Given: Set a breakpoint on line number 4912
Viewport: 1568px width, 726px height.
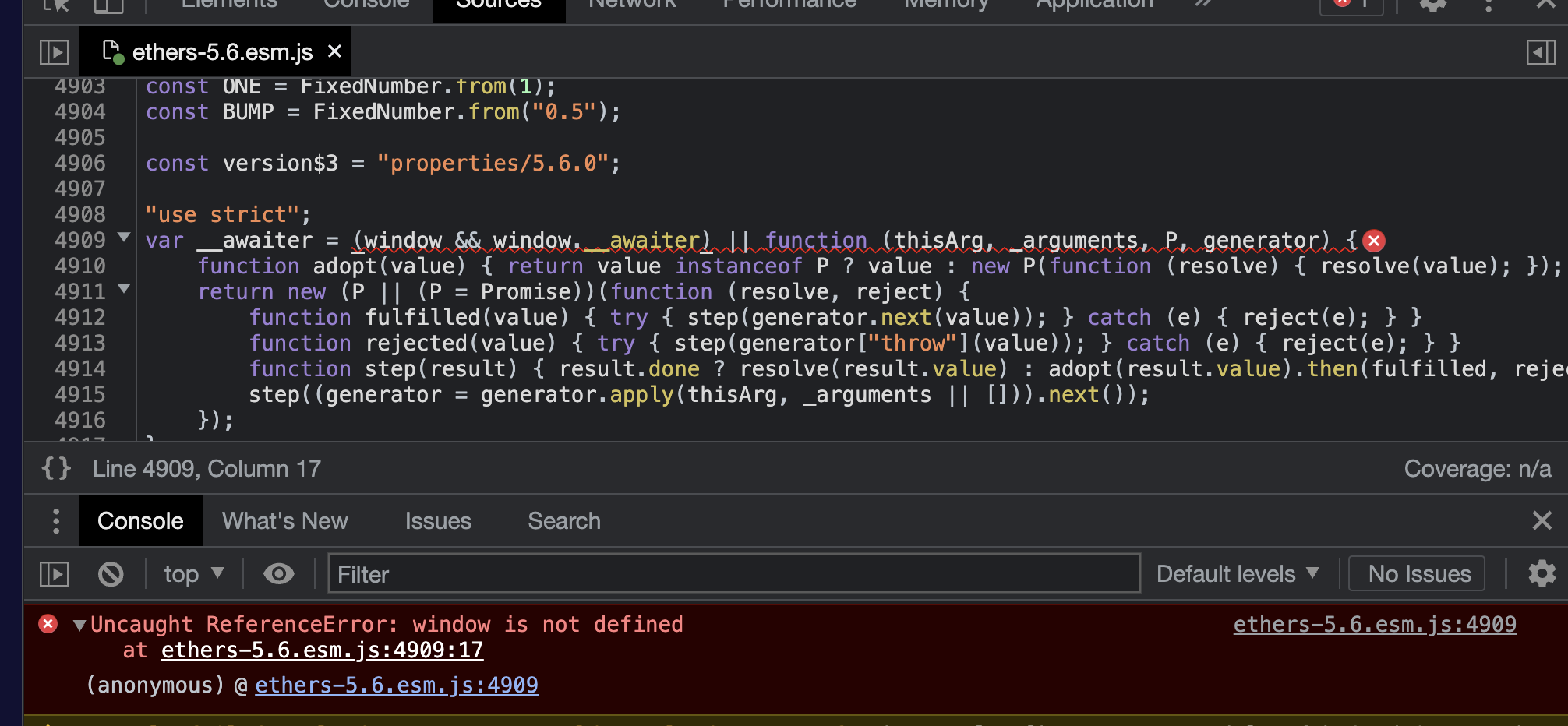Looking at the screenshot, I should pos(80,318).
